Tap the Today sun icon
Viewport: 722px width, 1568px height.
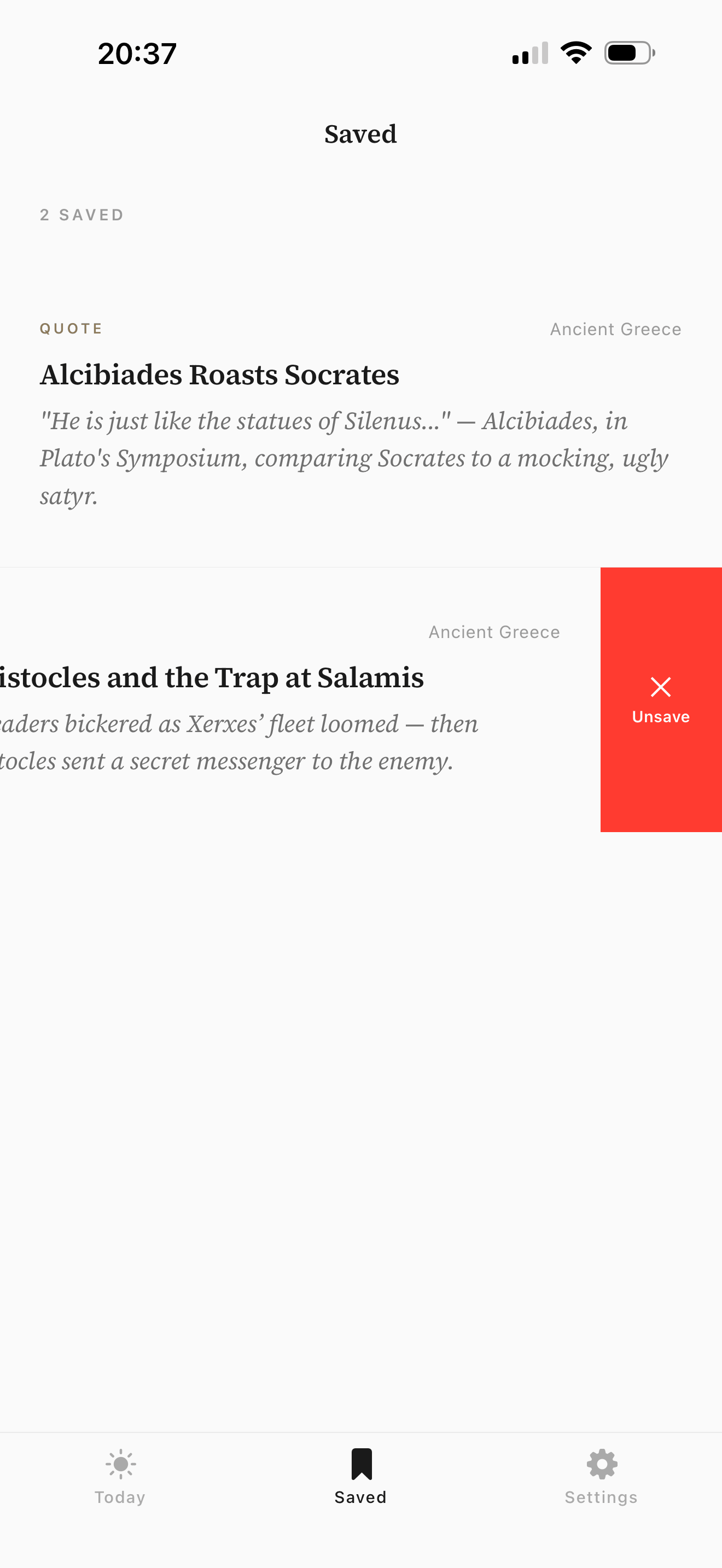pos(120,1464)
